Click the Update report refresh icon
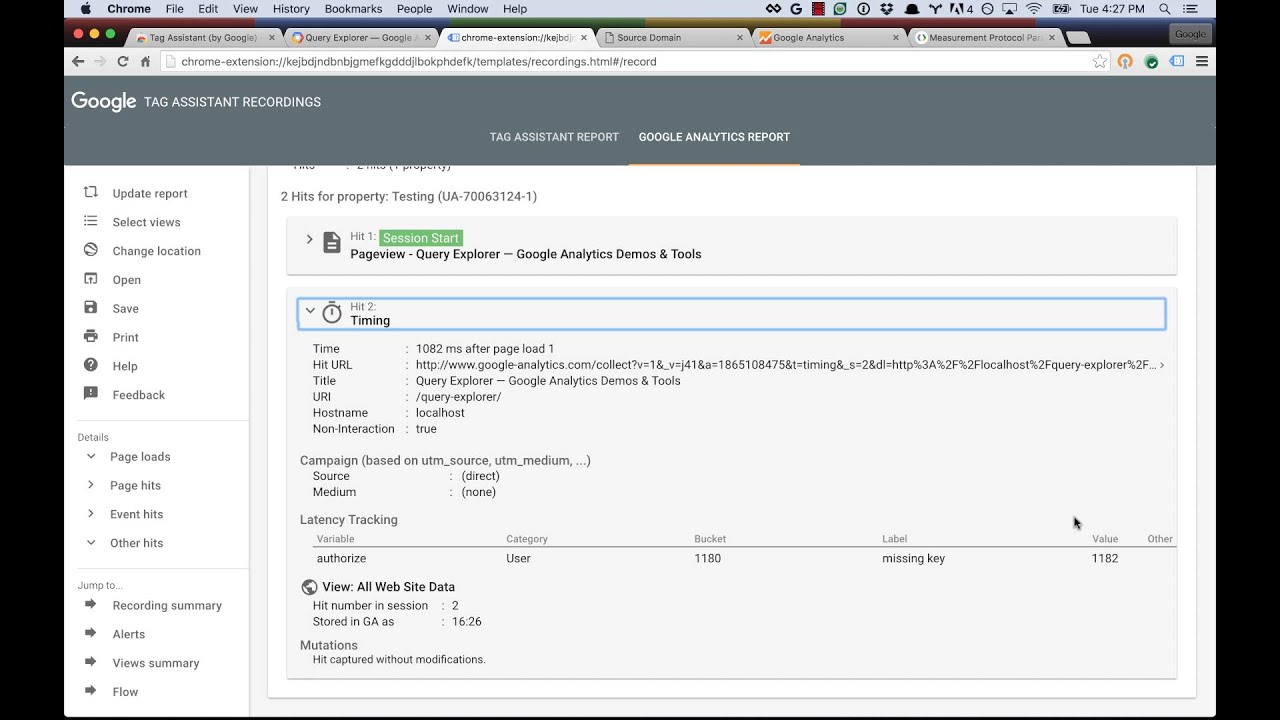This screenshot has height=720, width=1280. (x=91, y=192)
